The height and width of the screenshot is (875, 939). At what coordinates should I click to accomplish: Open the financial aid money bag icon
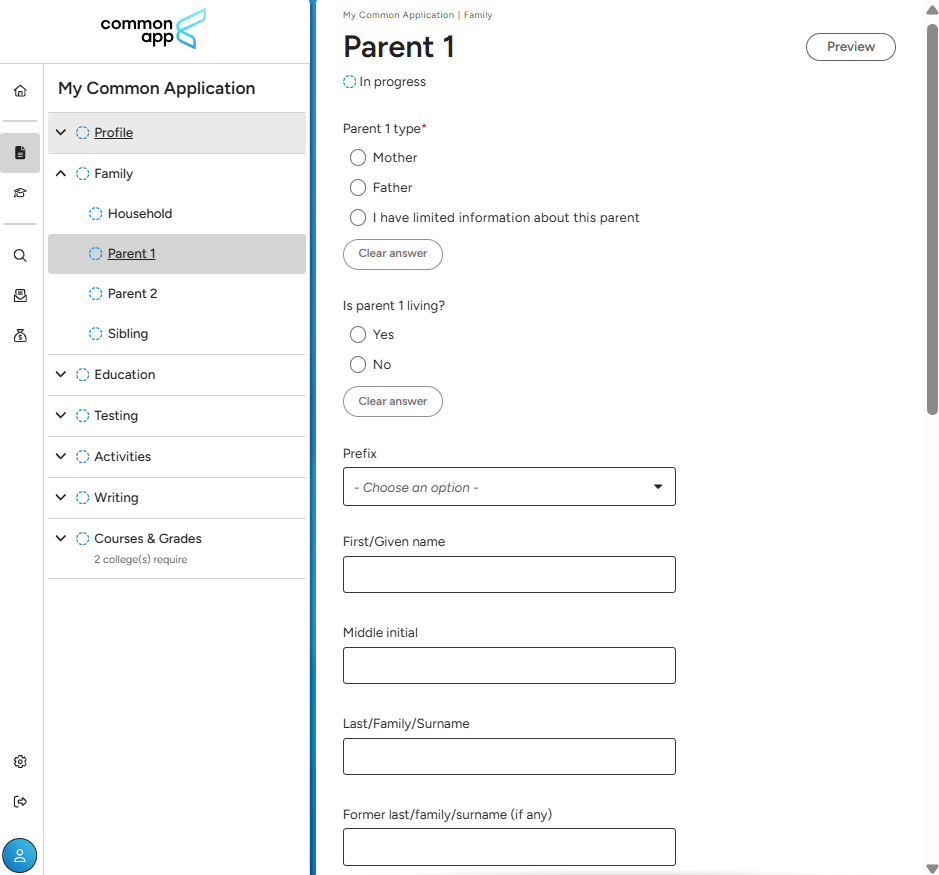point(20,336)
